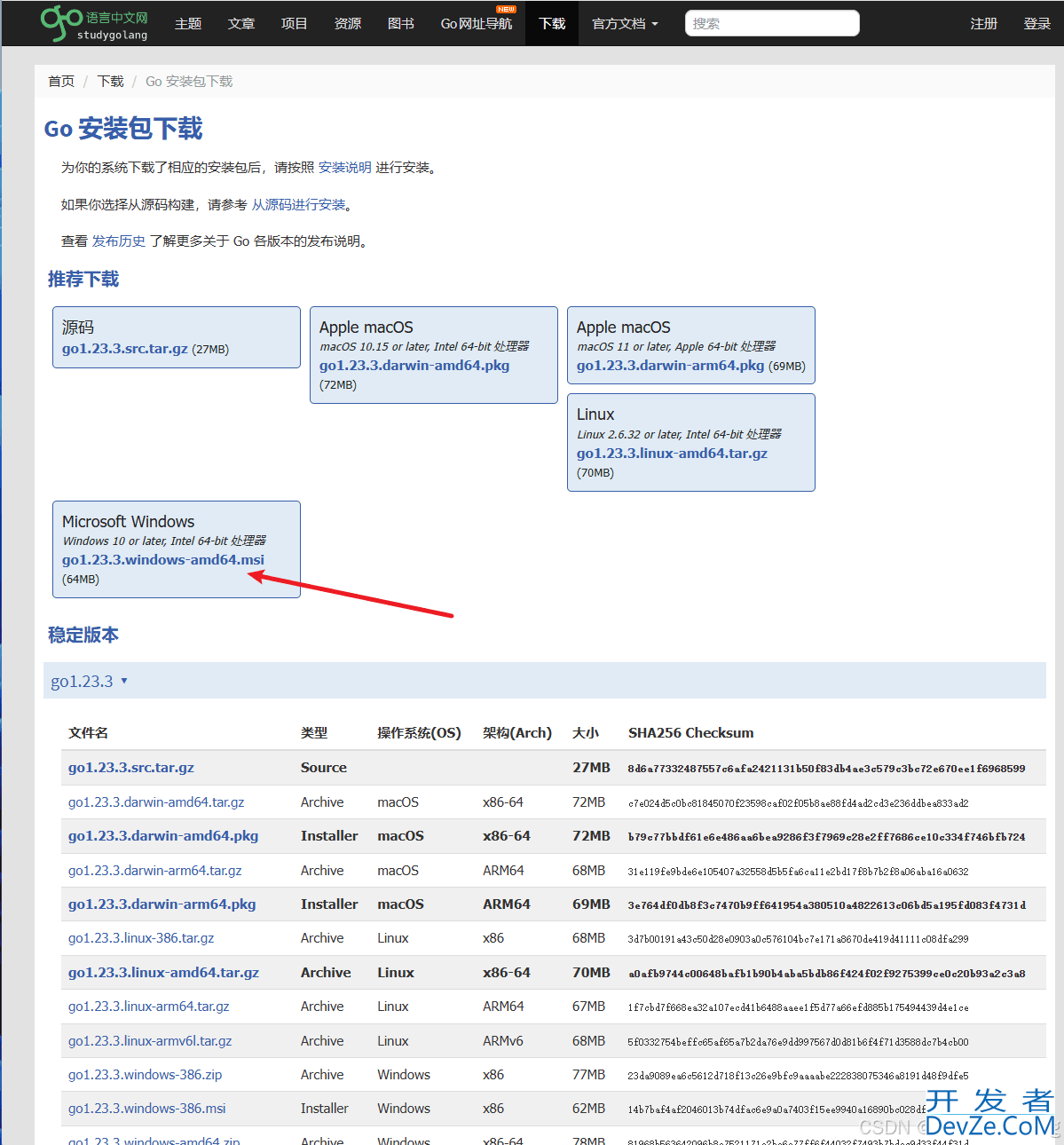The width and height of the screenshot is (1064, 1145).
Task: Expand the 官方文档 dropdown menu
Action: click(625, 23)
